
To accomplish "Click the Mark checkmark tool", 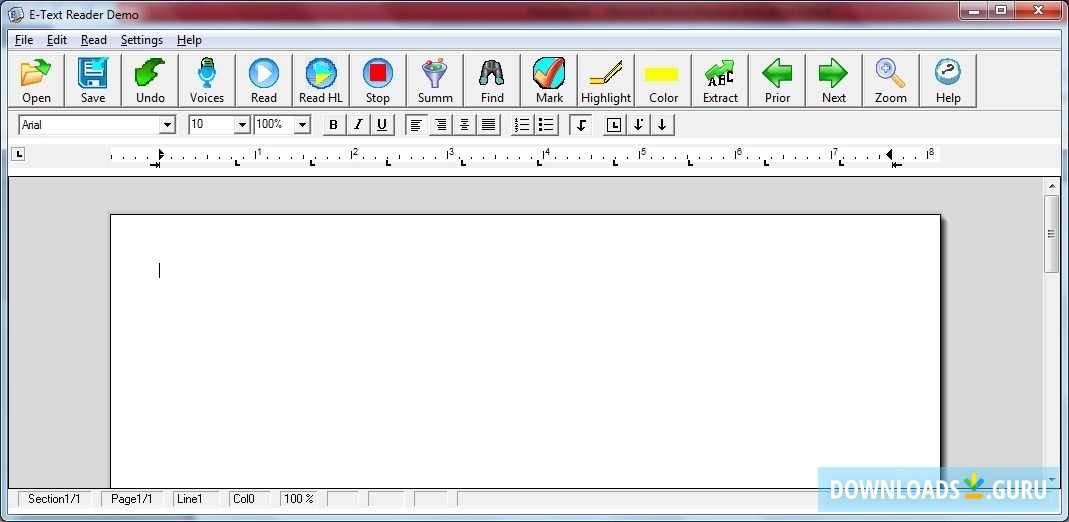I will pos(549,80).
